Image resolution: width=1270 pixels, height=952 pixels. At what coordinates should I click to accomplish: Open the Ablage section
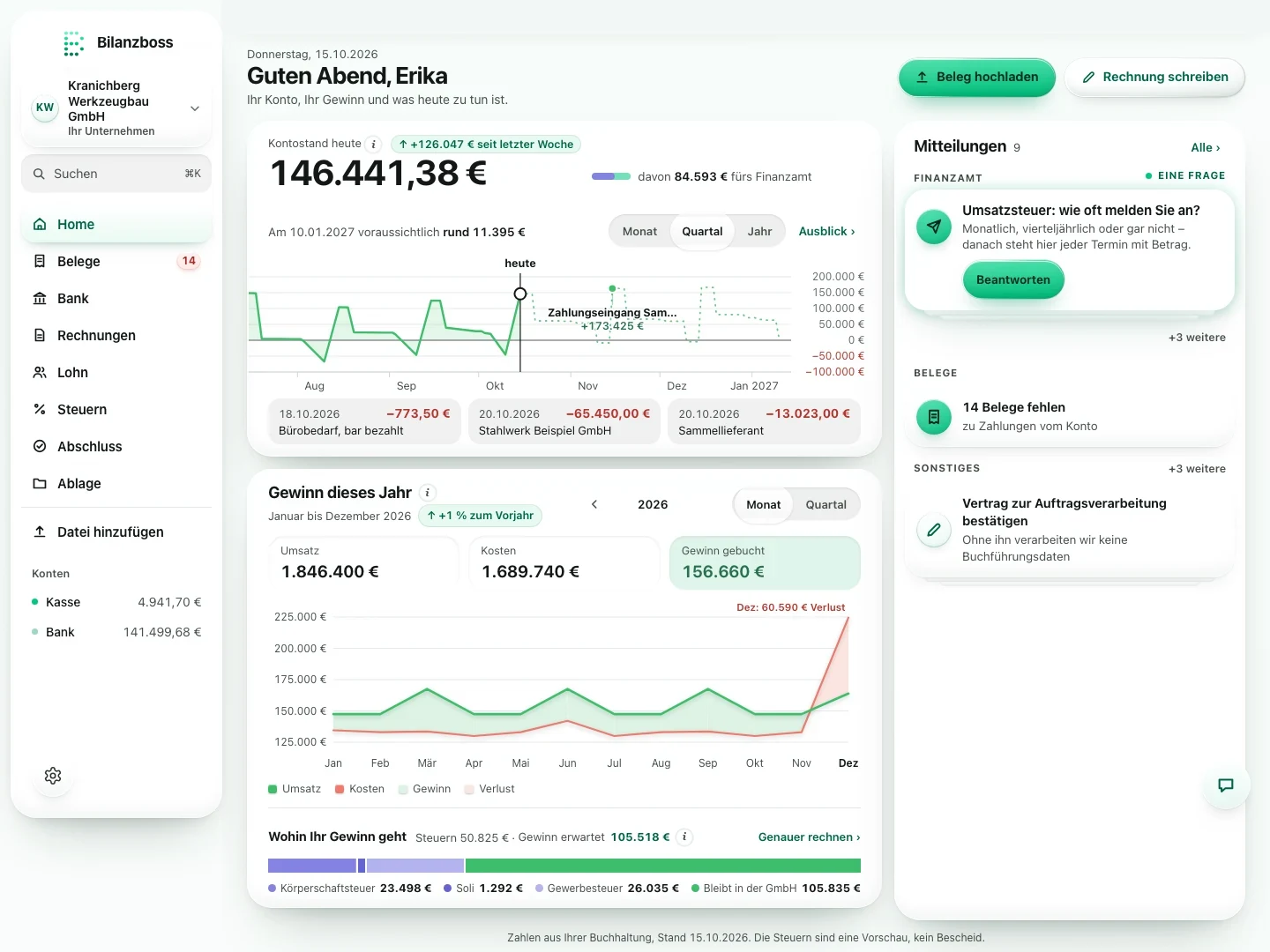(116, 484)
